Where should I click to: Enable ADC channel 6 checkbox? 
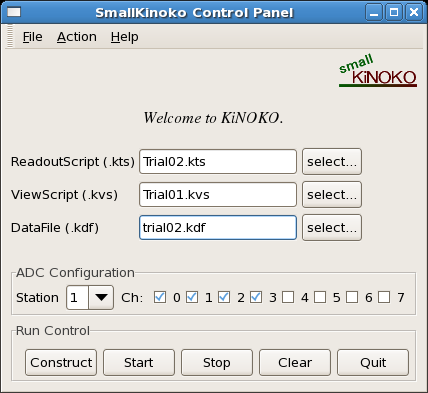point(352,297)
